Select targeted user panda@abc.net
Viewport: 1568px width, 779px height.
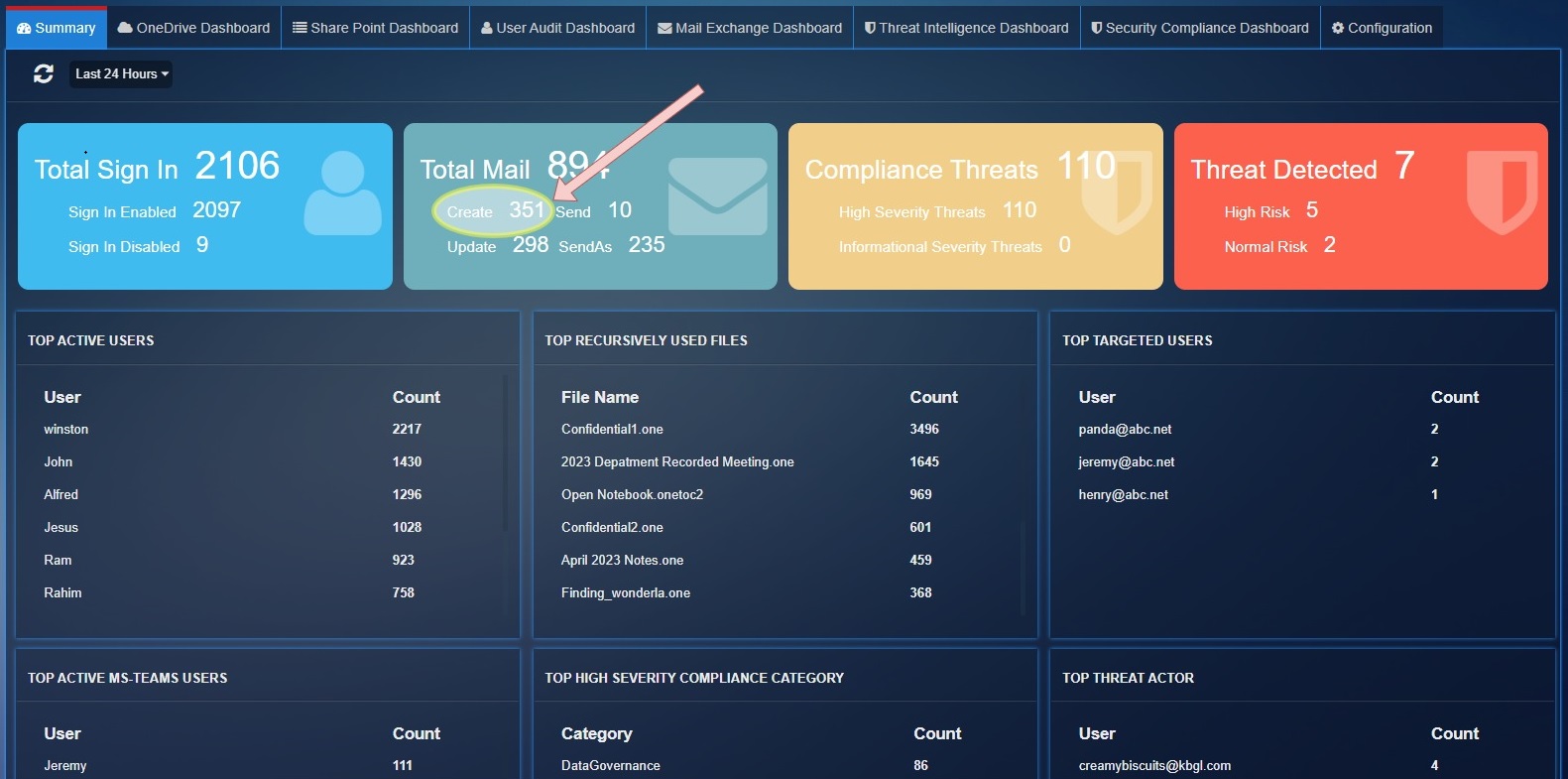(x=1125, y=430)
